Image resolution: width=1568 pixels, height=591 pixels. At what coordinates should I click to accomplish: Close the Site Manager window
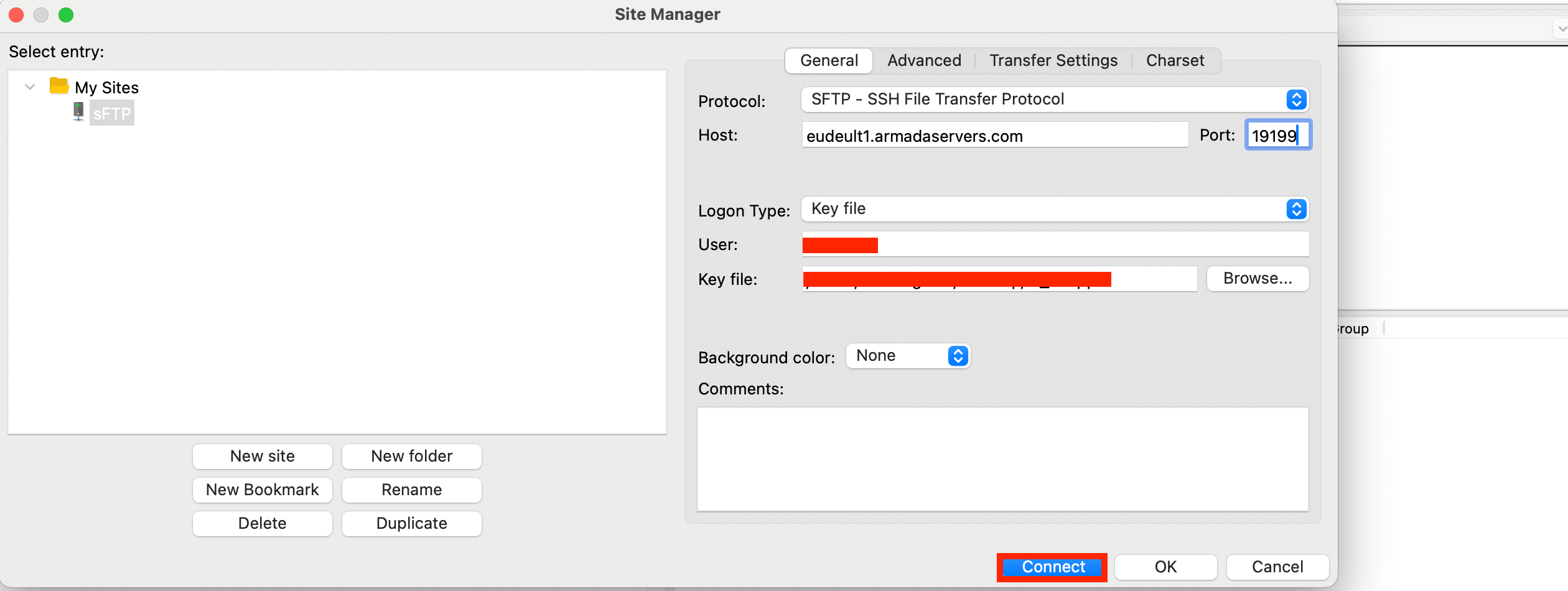coord(17,14)
